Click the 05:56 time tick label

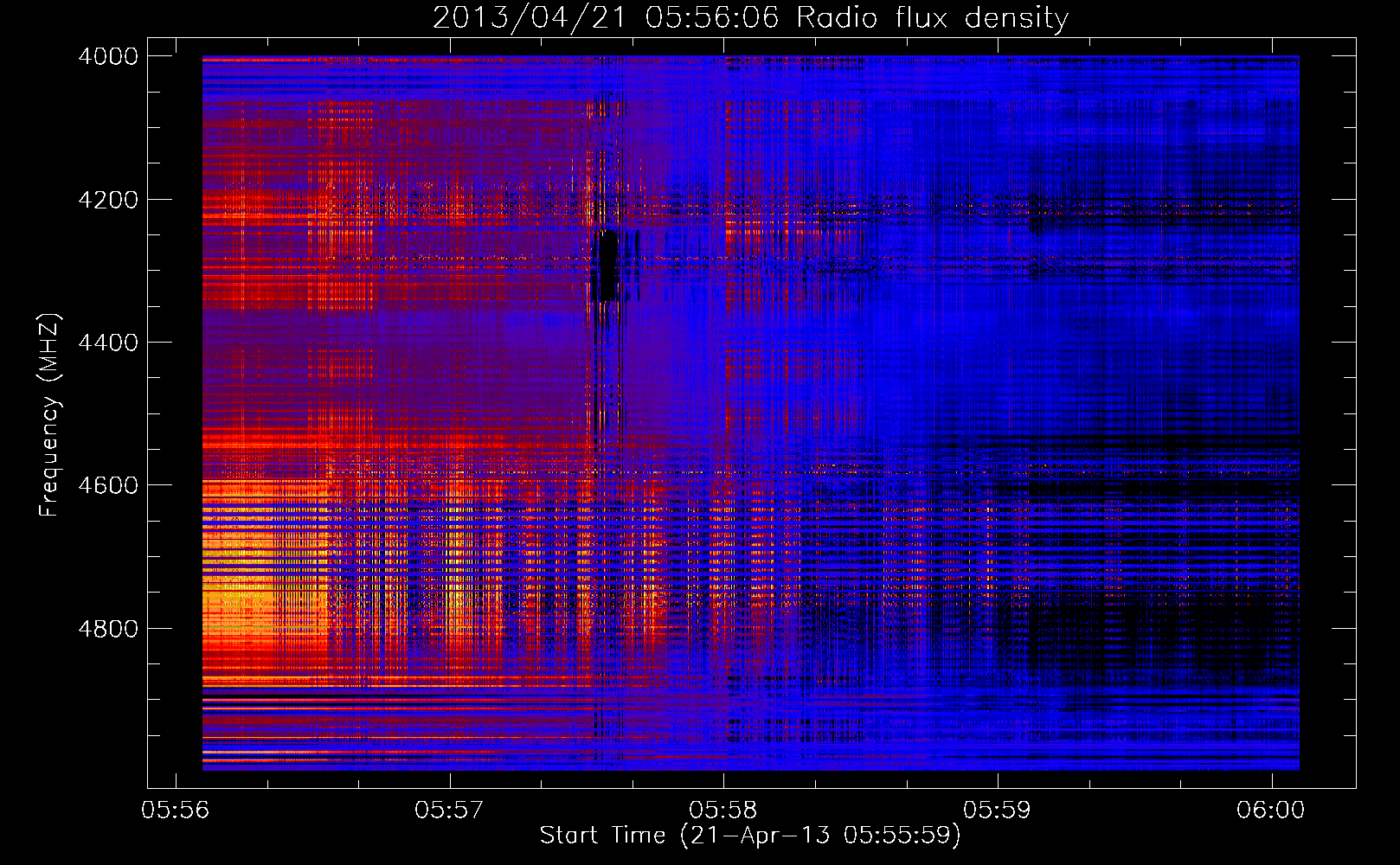click(x=176, y=810)
